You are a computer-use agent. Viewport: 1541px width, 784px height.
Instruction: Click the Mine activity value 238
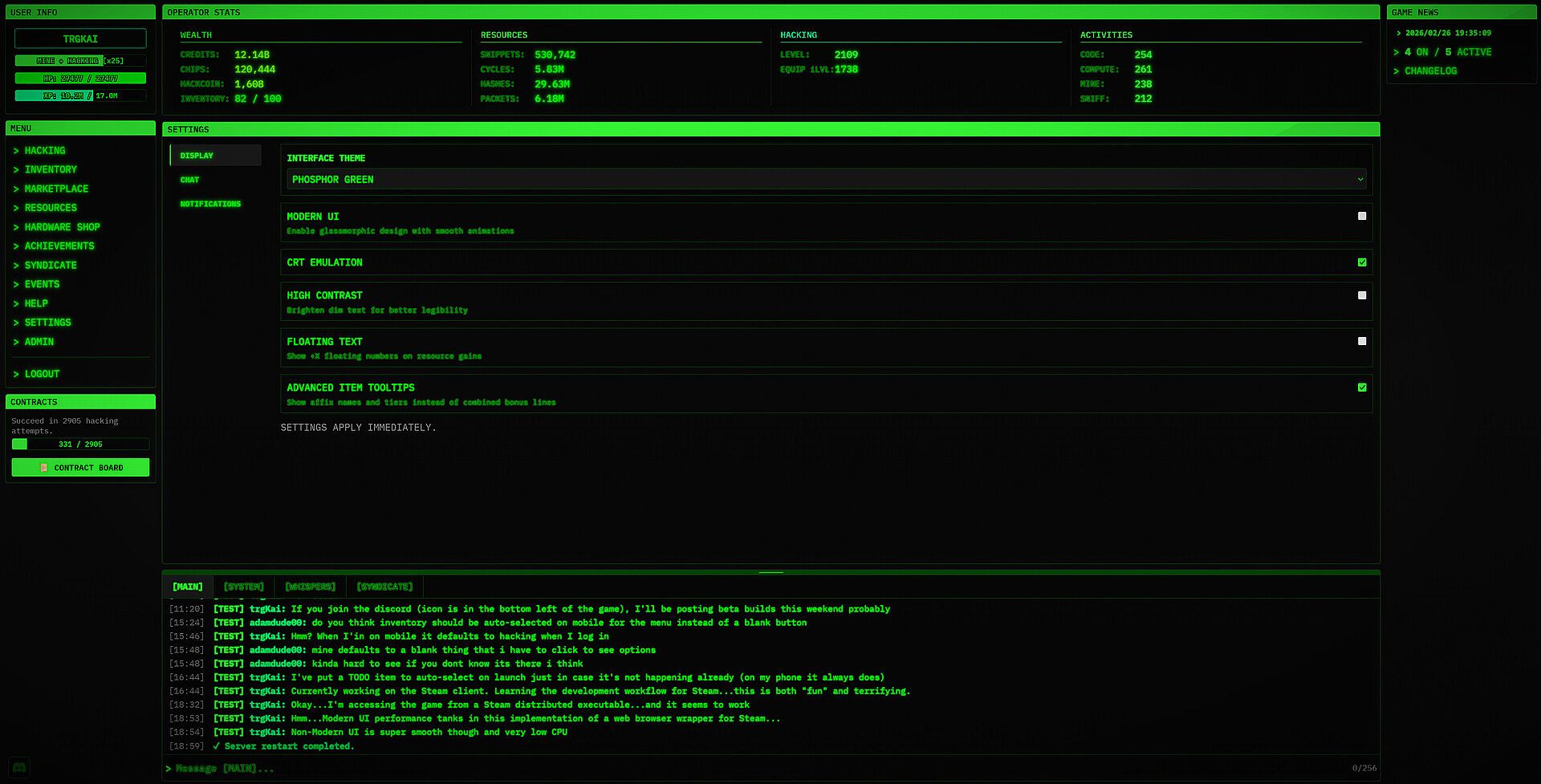coord(1143,84)
